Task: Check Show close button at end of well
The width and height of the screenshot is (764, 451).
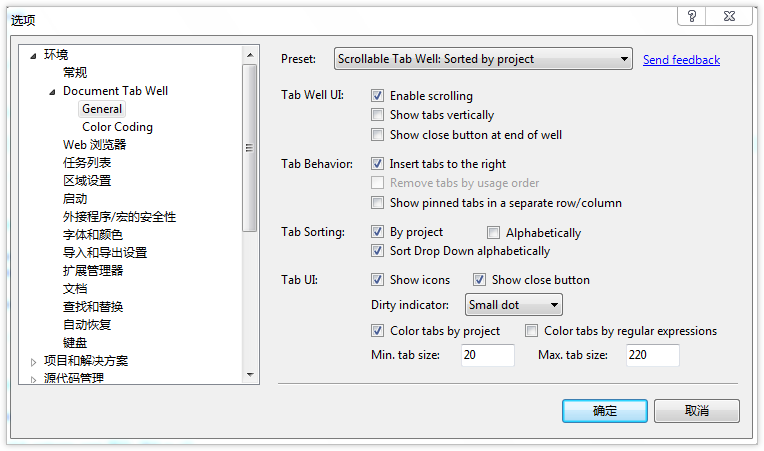Action: 378,134
